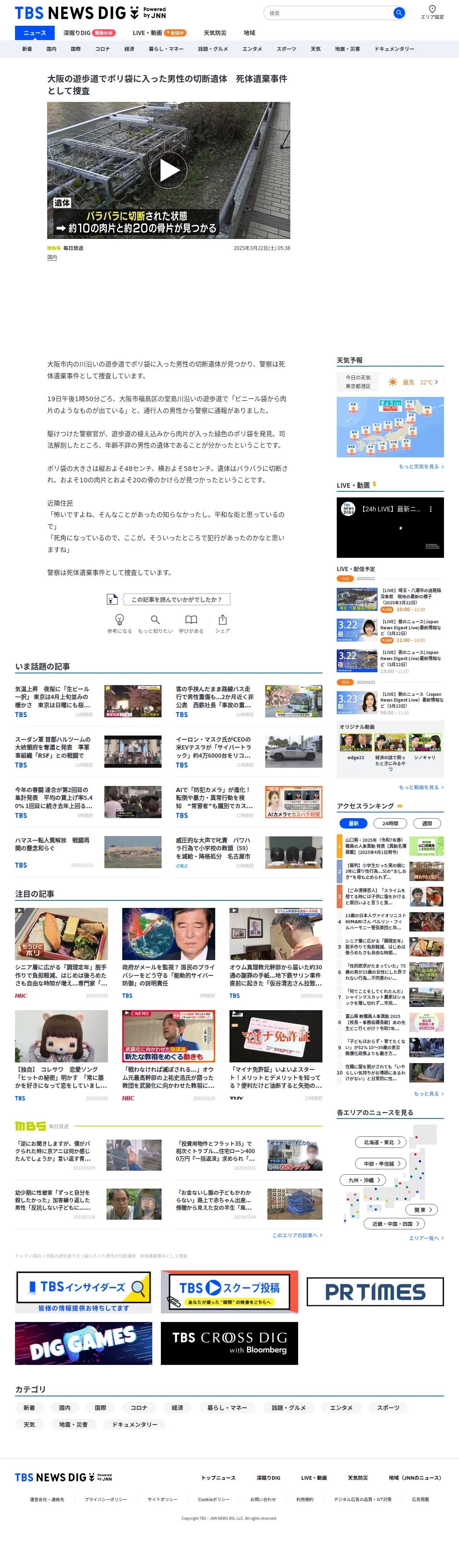The width and height of the screenshot is (459, 1568).
Task: Click 新着 category pill at bottom
Action: 29,1408
